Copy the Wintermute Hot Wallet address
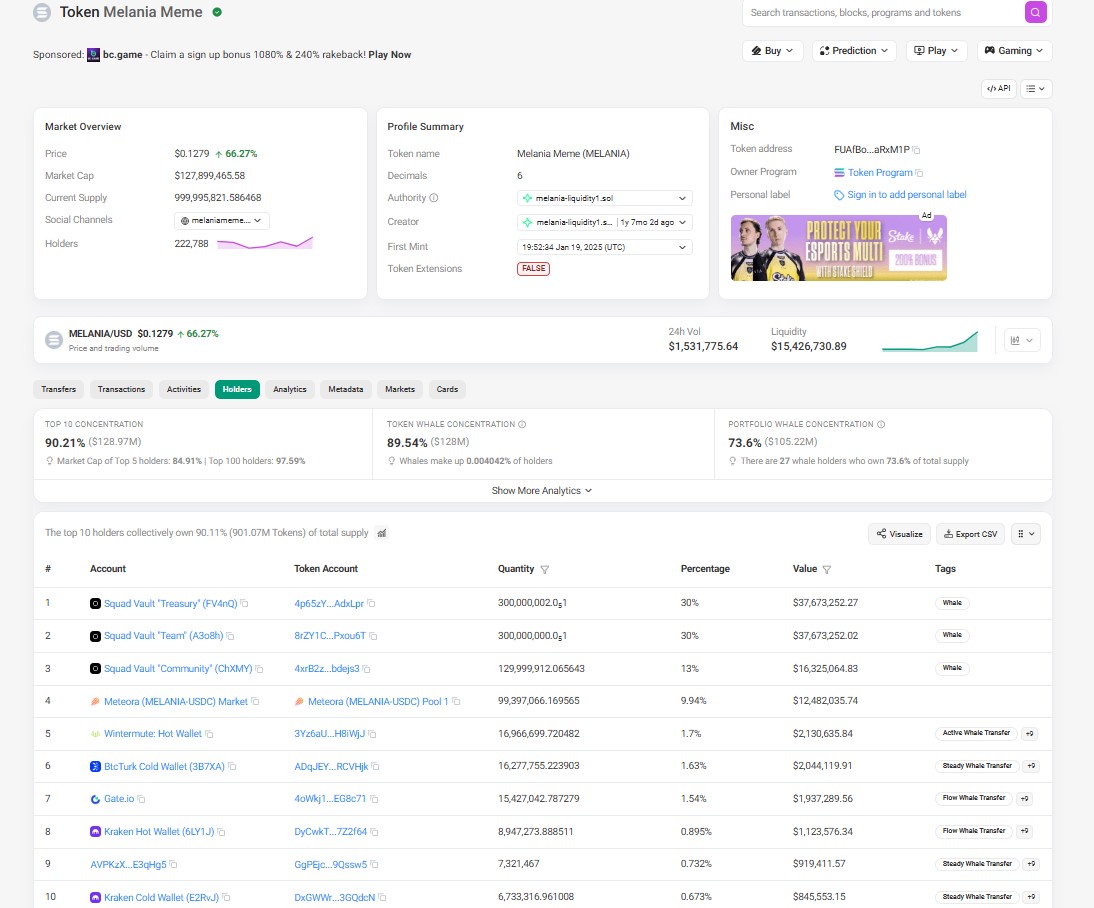This screenshot has height=908, width=1094. point(209,734)
